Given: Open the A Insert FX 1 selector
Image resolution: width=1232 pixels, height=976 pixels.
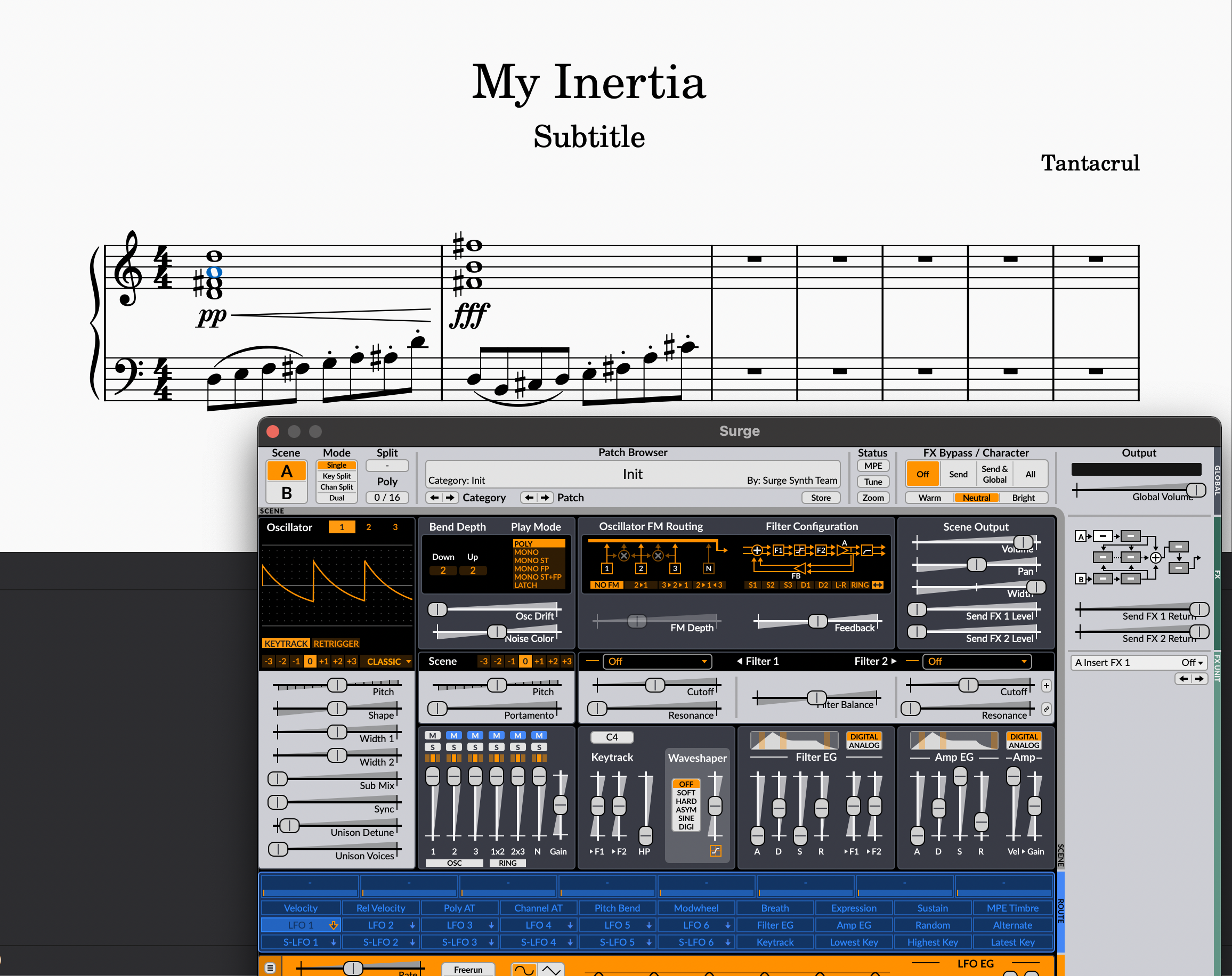Looking at the screenshot, I should click(1139, 662).
